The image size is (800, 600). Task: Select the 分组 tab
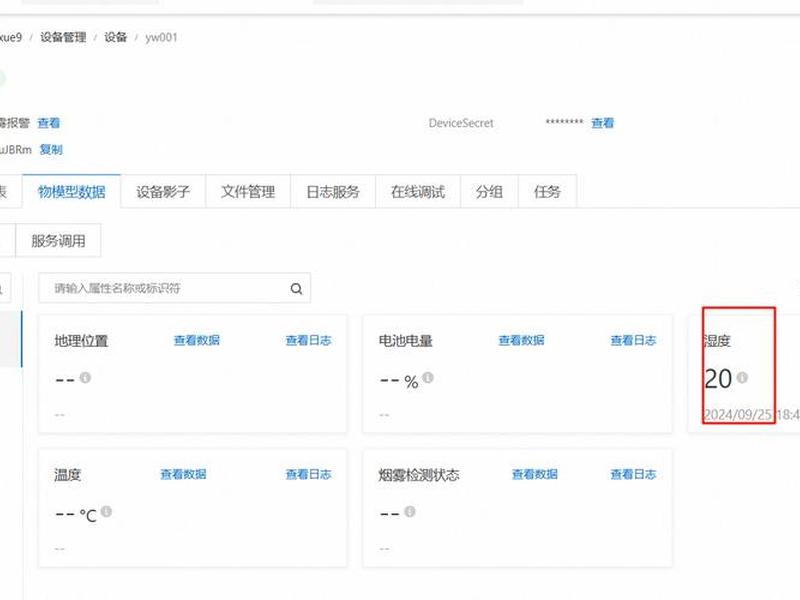489,192
